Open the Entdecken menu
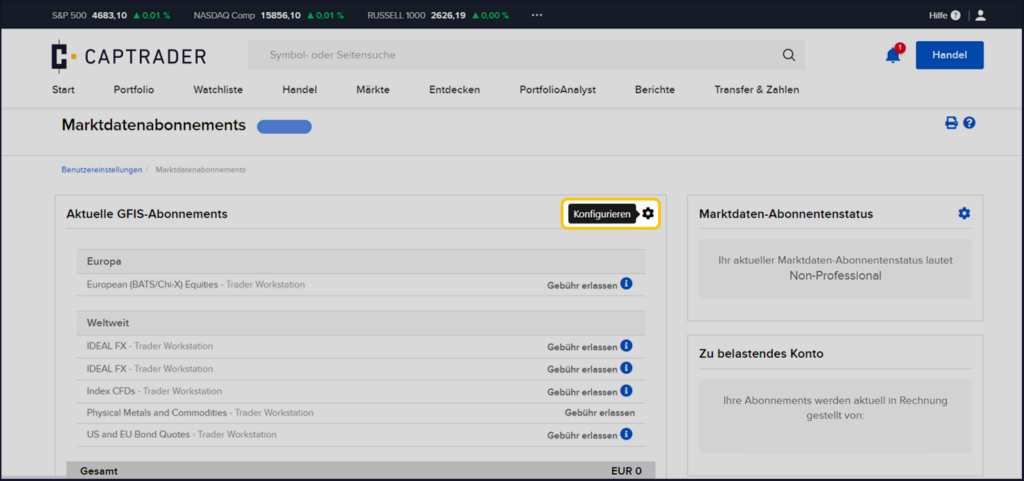Image resolution: width=1024 pixels, height=481 pixels. point(455,90)
